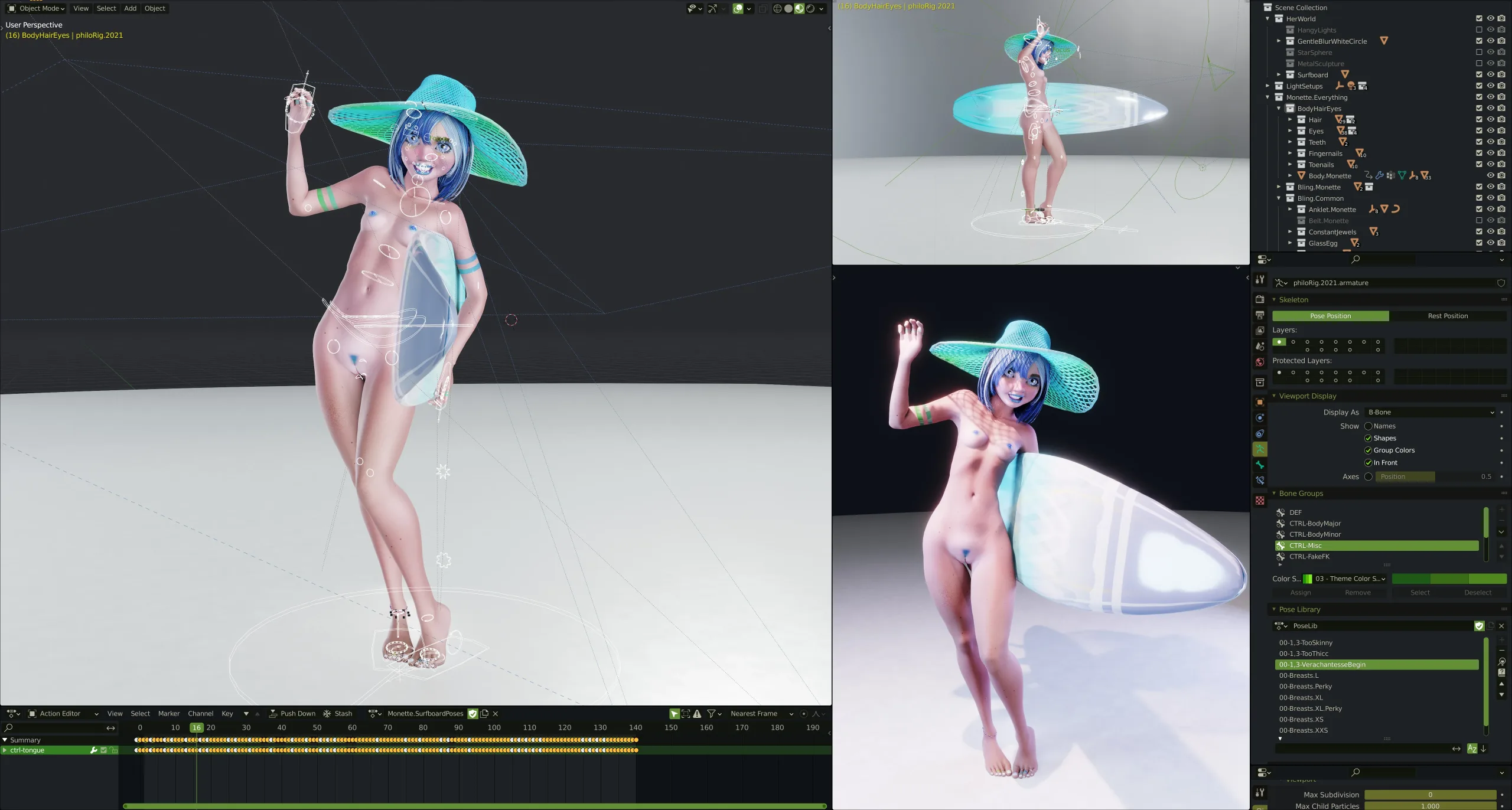This screenshot has height=810, width=1512.
Task: Expand the Hair collection in outliner
Action: click(1290, 120)
